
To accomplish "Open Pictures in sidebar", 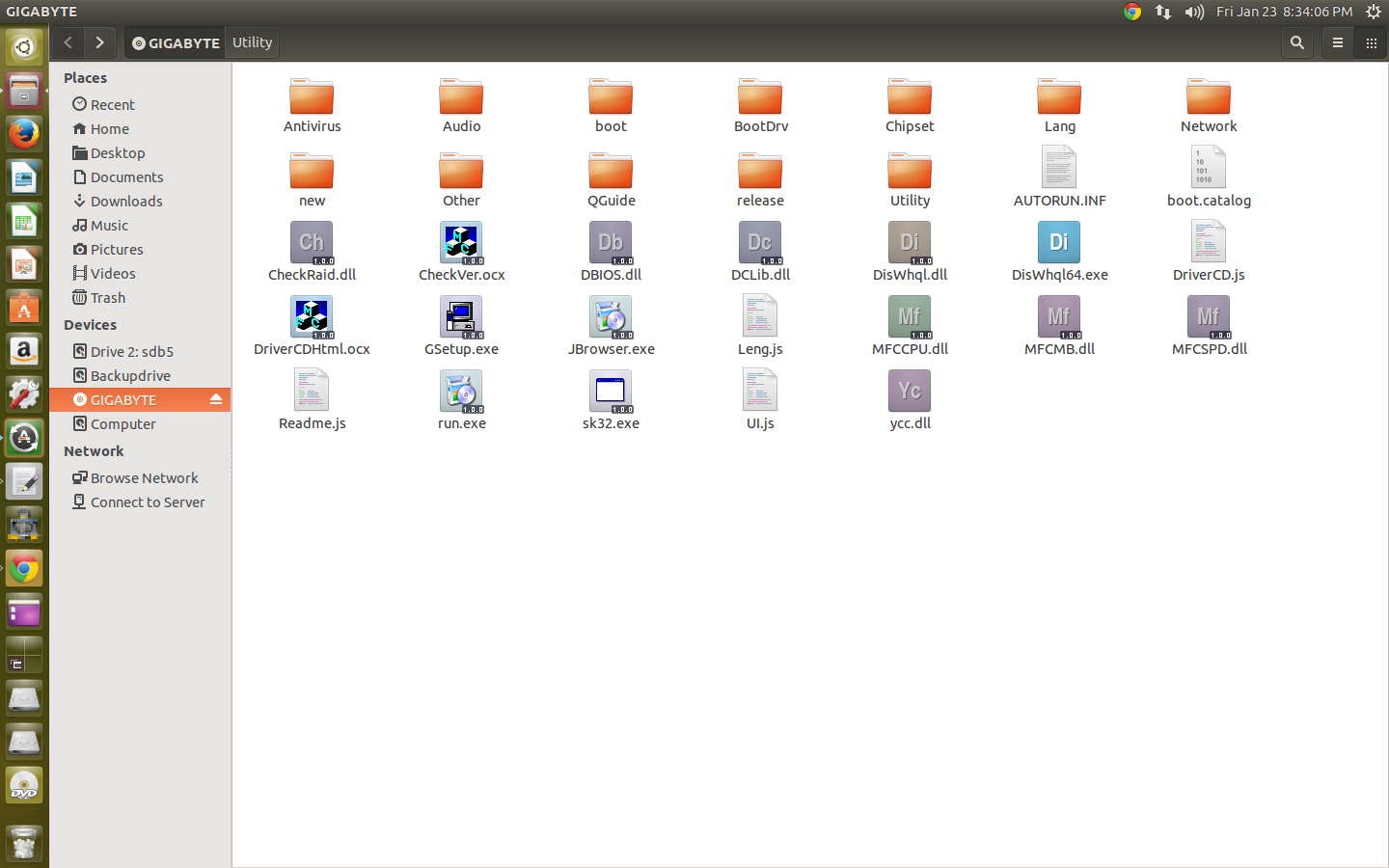I will pyautogui.click(x=140, y=249).
